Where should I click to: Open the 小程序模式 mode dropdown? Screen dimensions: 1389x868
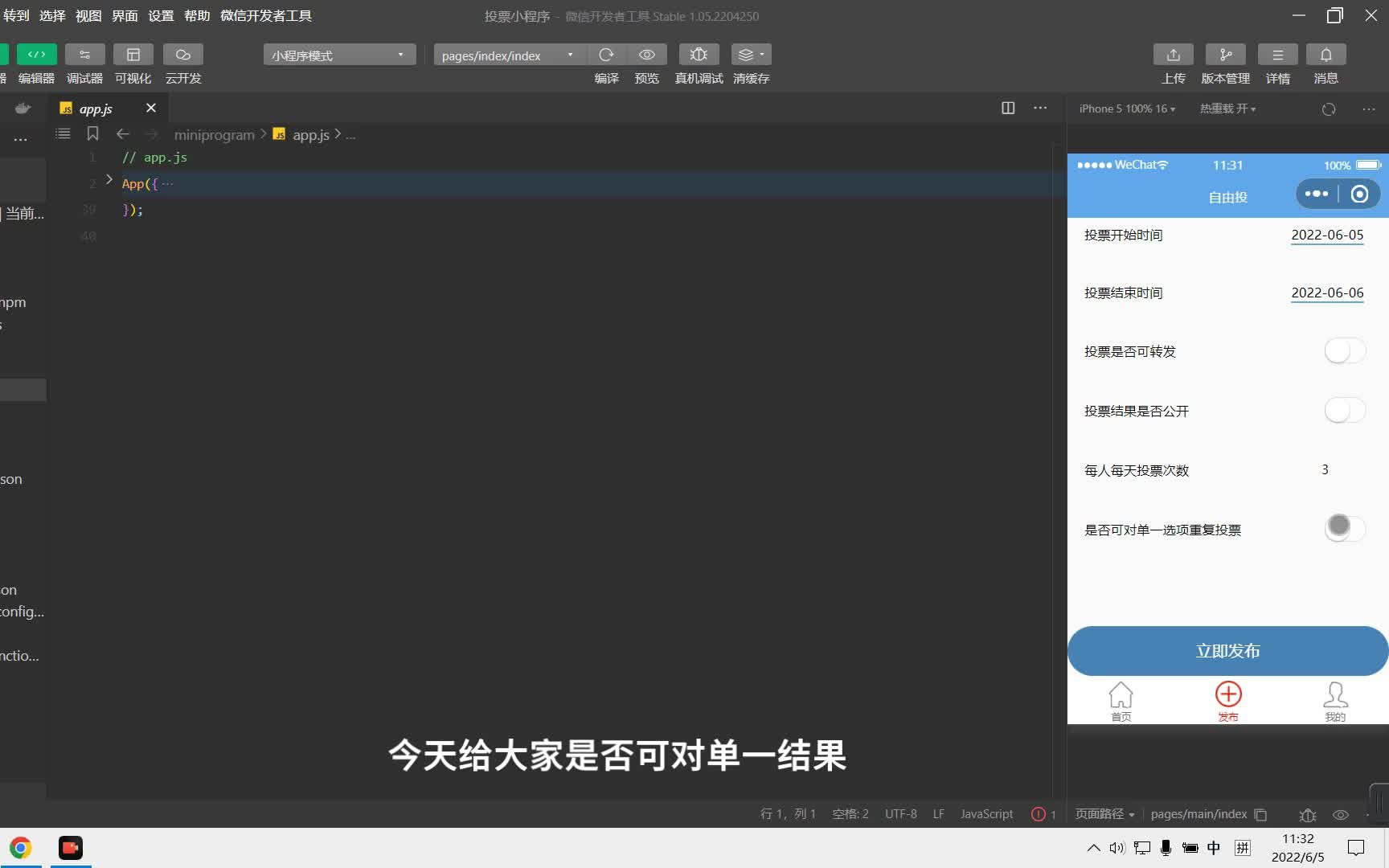point(339,55)
